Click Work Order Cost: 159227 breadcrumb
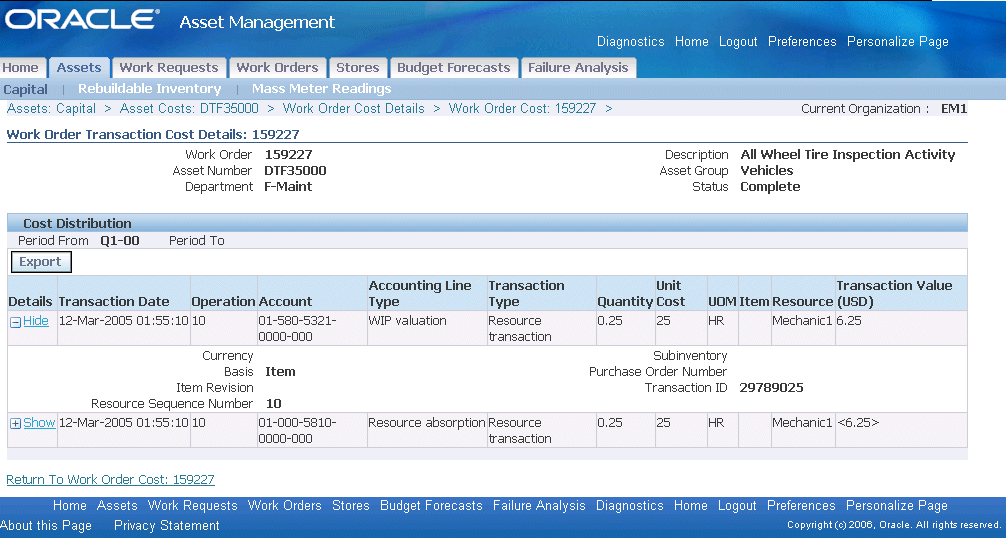The height and width of the screenshot is (538, 1006). point(522,108)
